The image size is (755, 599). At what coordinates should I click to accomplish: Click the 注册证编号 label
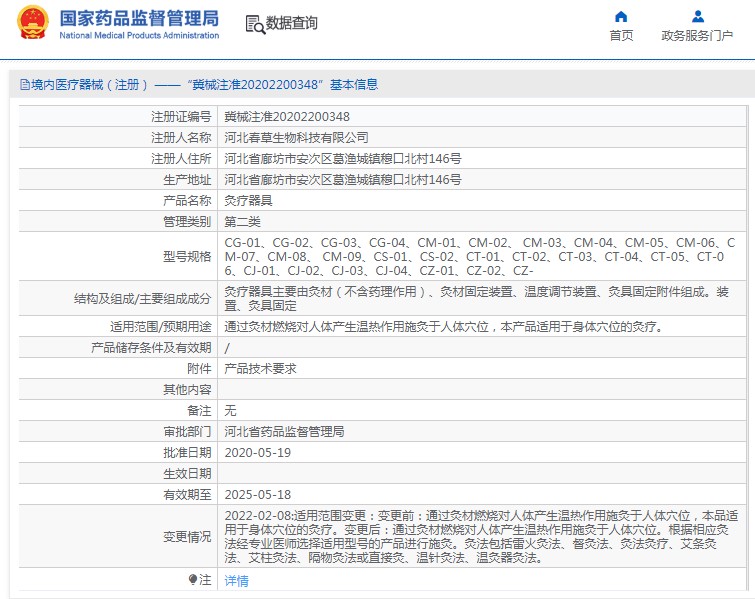point(181,117)
